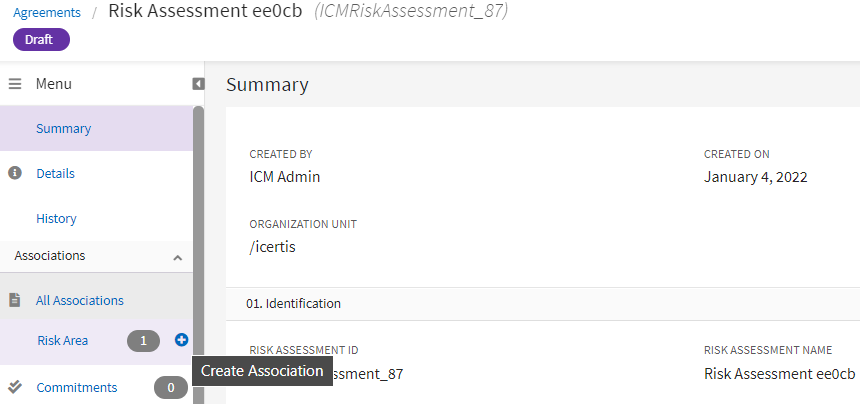Collapse the Associations section chevron
This screenshot has width=860, height=404.
pyautogui.click(x=178, y=257)
